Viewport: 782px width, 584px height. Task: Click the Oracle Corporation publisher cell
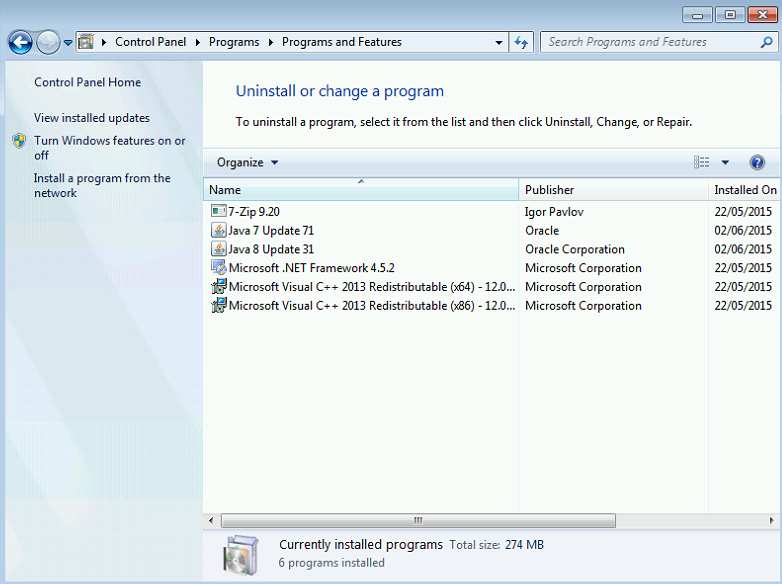(575, 249)
